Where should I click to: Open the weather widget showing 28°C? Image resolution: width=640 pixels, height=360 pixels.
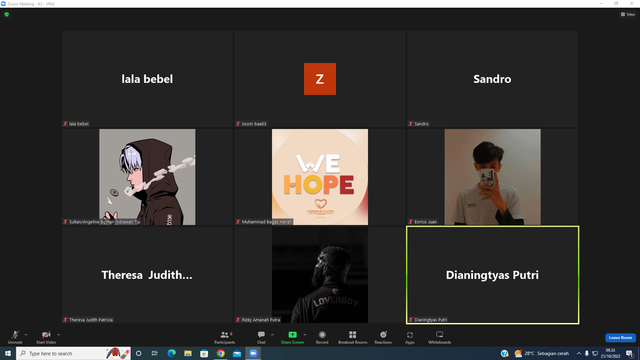[x=542, y=353]
